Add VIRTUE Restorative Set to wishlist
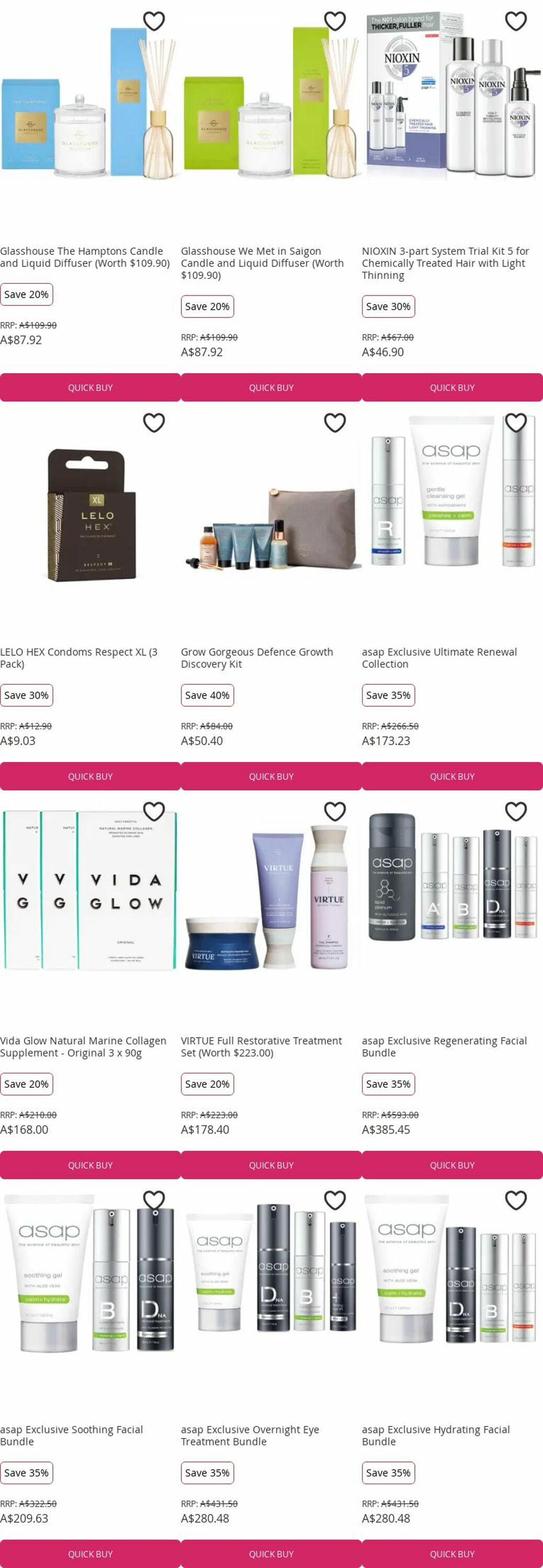The width and height of the screenshot is (543, 1568). point(335,811)
